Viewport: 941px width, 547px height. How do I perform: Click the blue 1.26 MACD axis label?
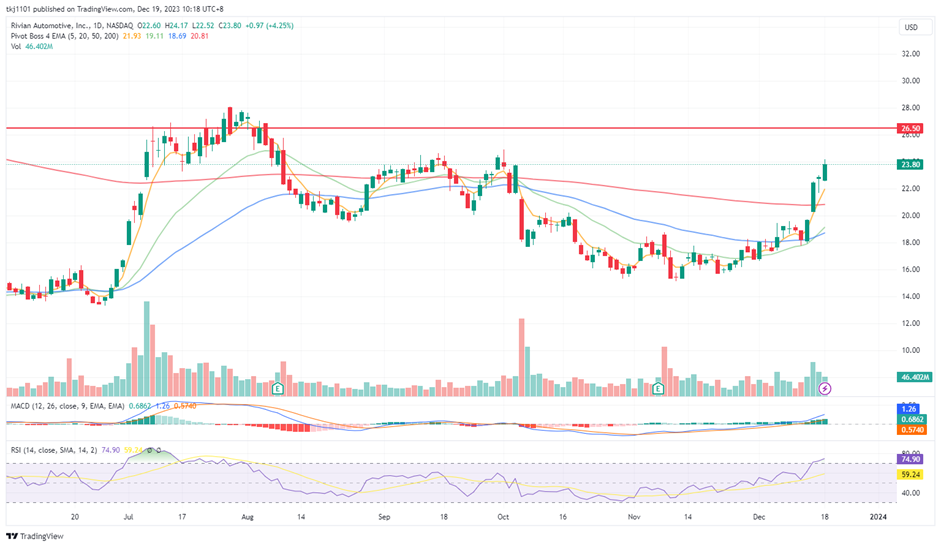911,408
